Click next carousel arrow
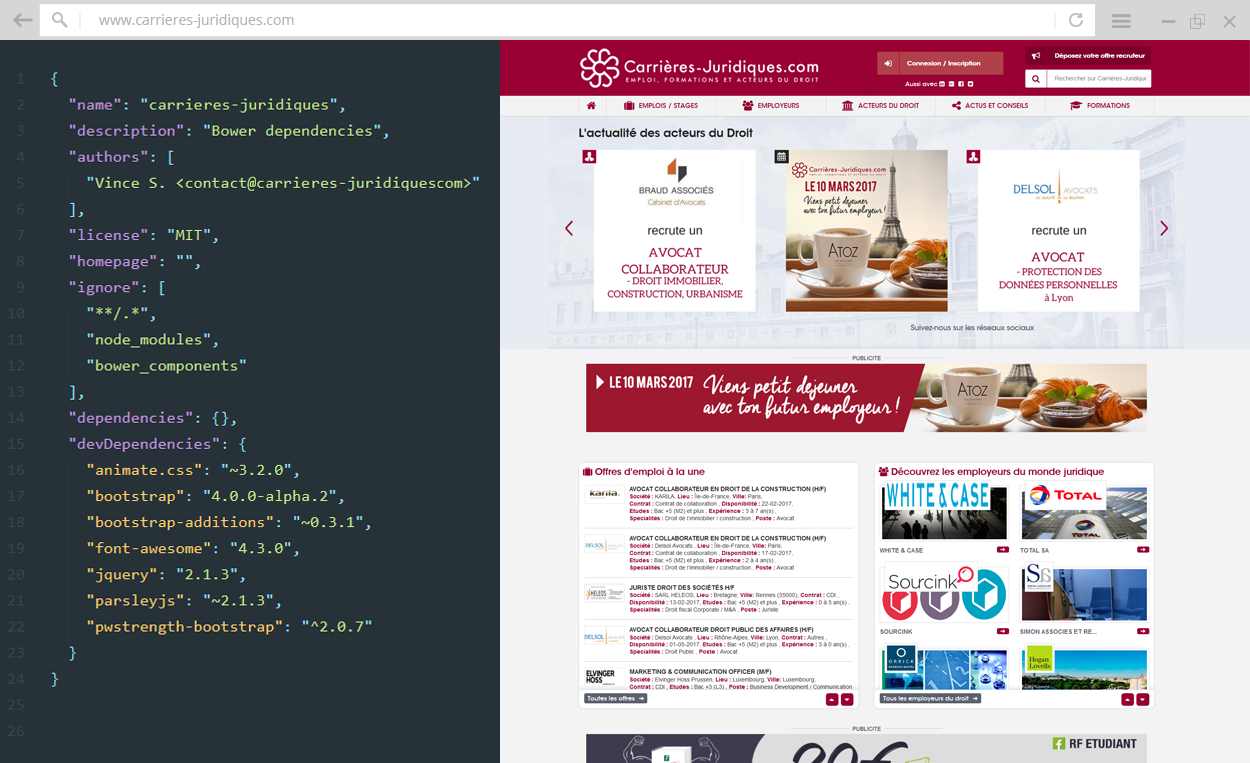 [1164, 228]
